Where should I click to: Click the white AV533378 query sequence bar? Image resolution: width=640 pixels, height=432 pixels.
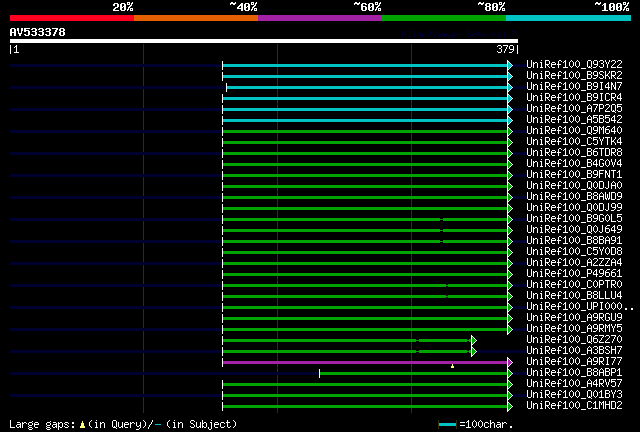(264, 41)
